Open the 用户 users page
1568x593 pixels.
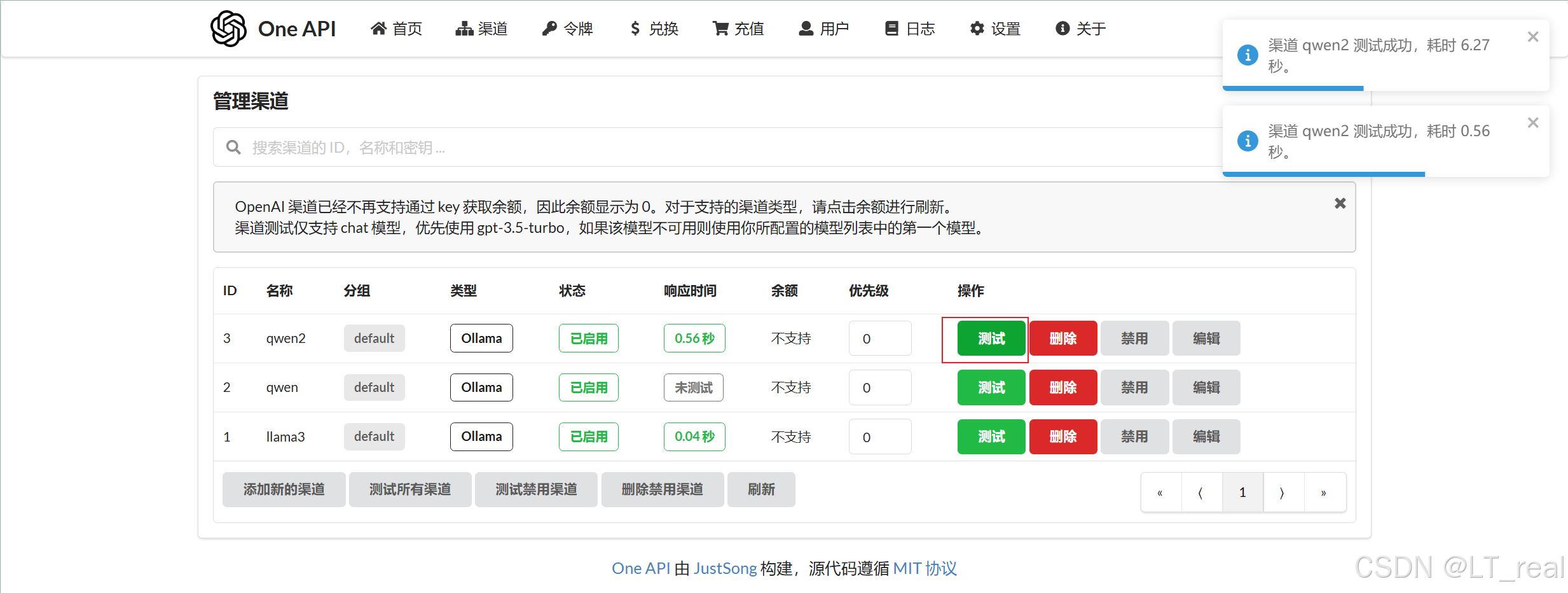coord(823,29)
